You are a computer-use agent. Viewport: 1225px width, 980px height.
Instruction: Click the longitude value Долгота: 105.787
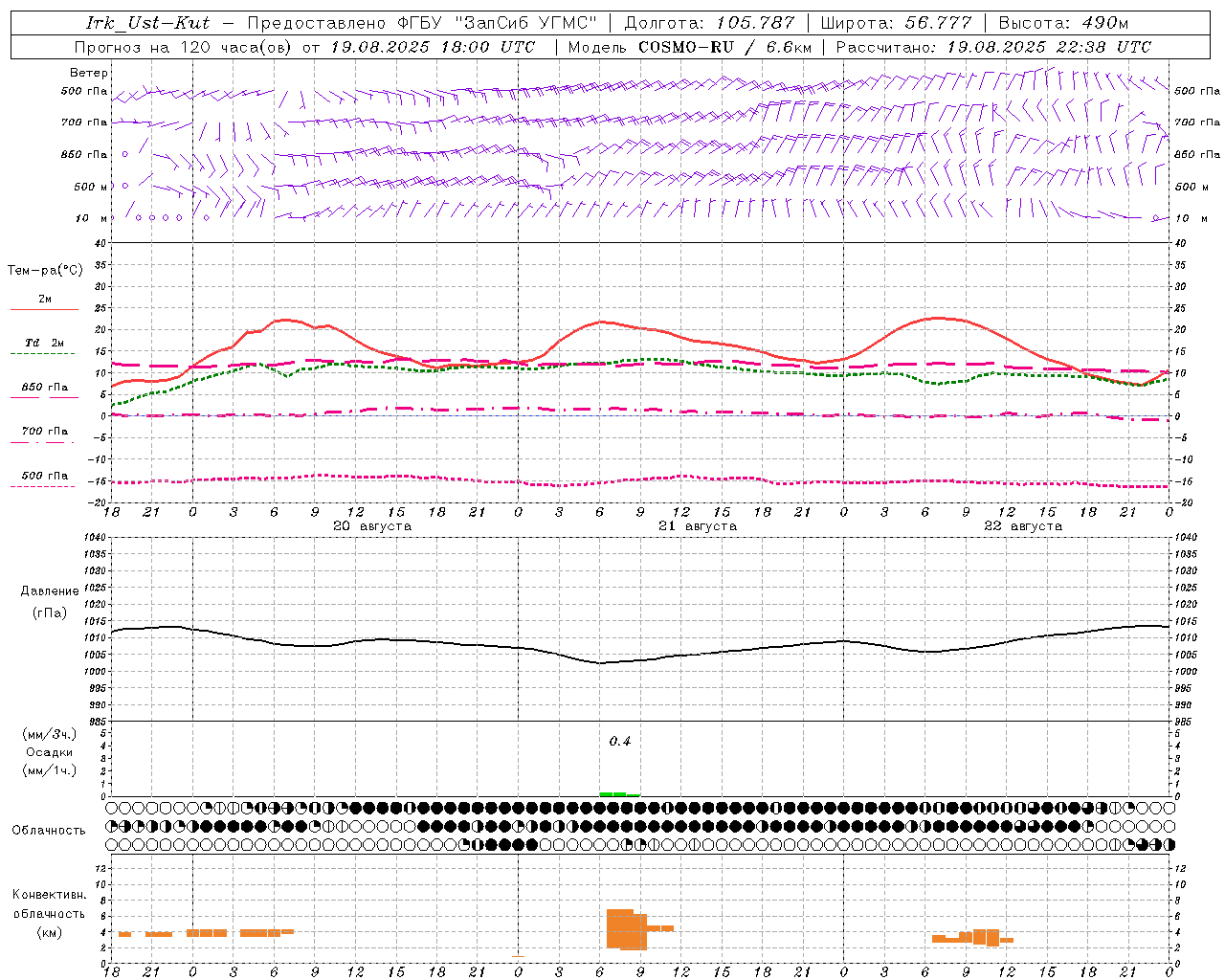709,23
